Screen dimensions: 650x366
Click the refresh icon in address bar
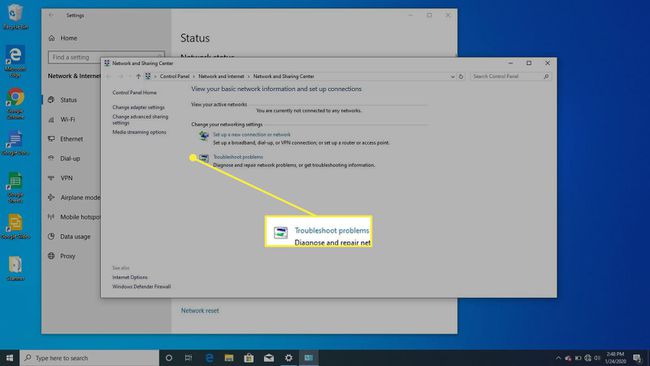(461, 77)
